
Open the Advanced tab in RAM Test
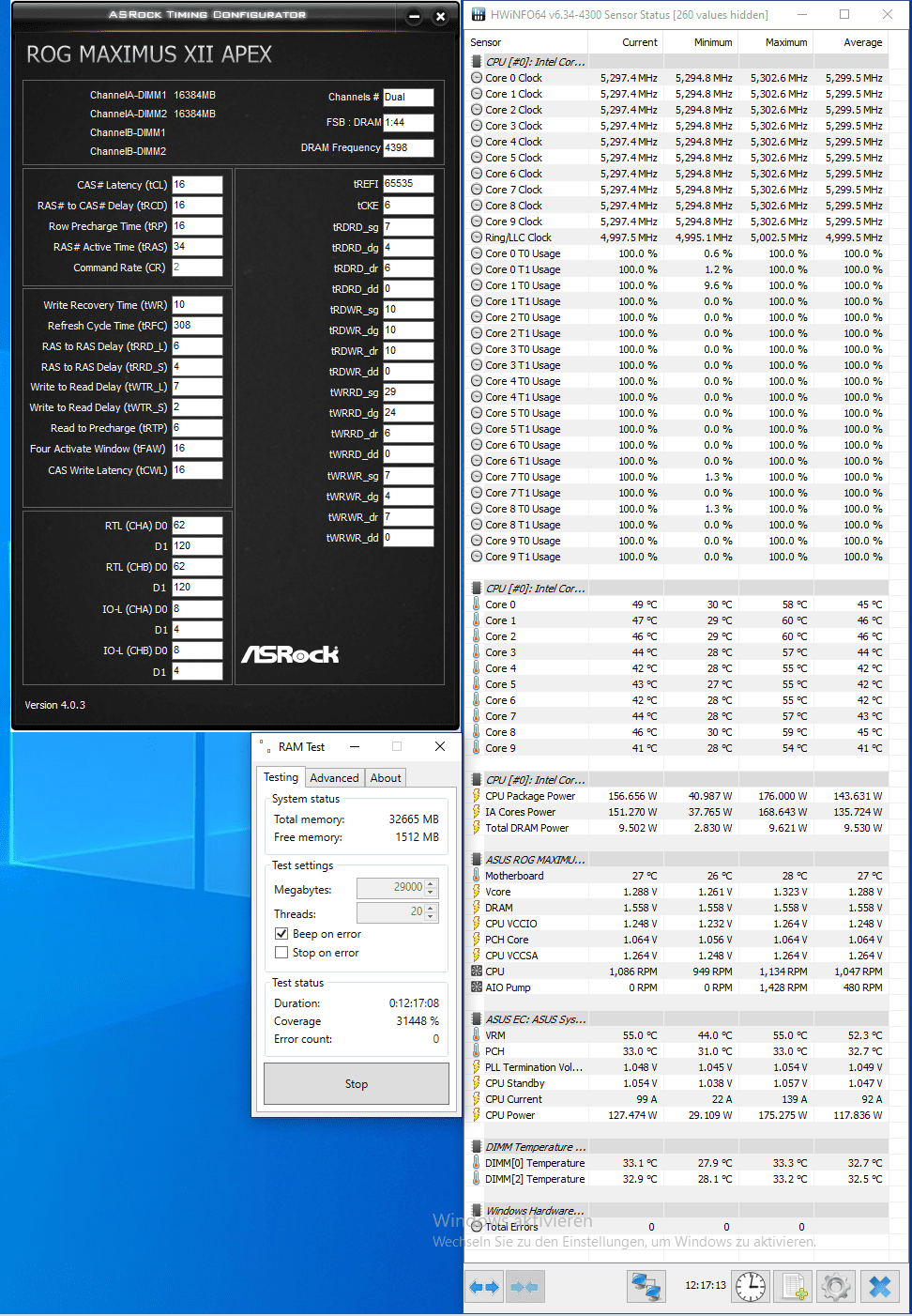334,778
